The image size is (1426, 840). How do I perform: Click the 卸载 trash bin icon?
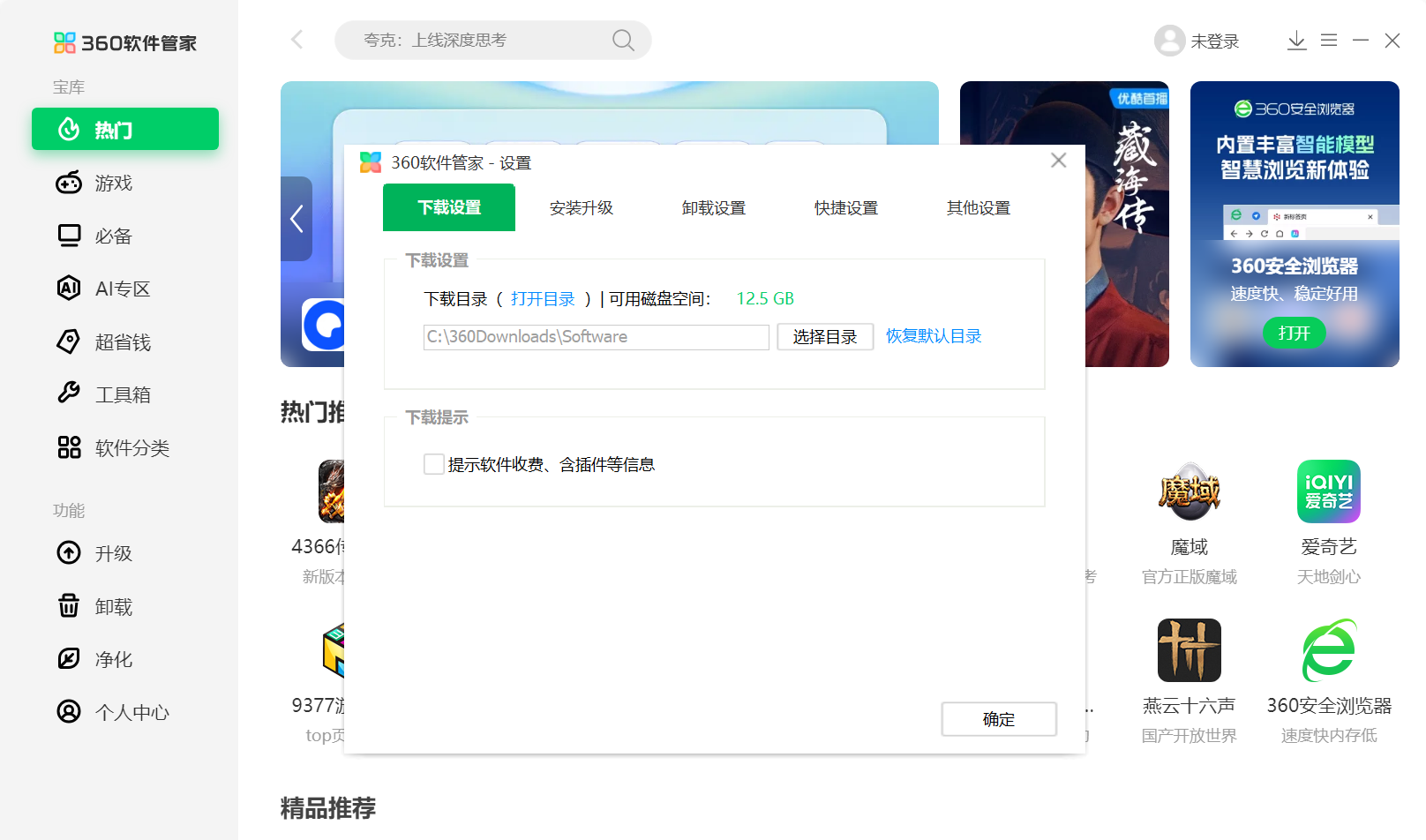click(x=69, y=606)
